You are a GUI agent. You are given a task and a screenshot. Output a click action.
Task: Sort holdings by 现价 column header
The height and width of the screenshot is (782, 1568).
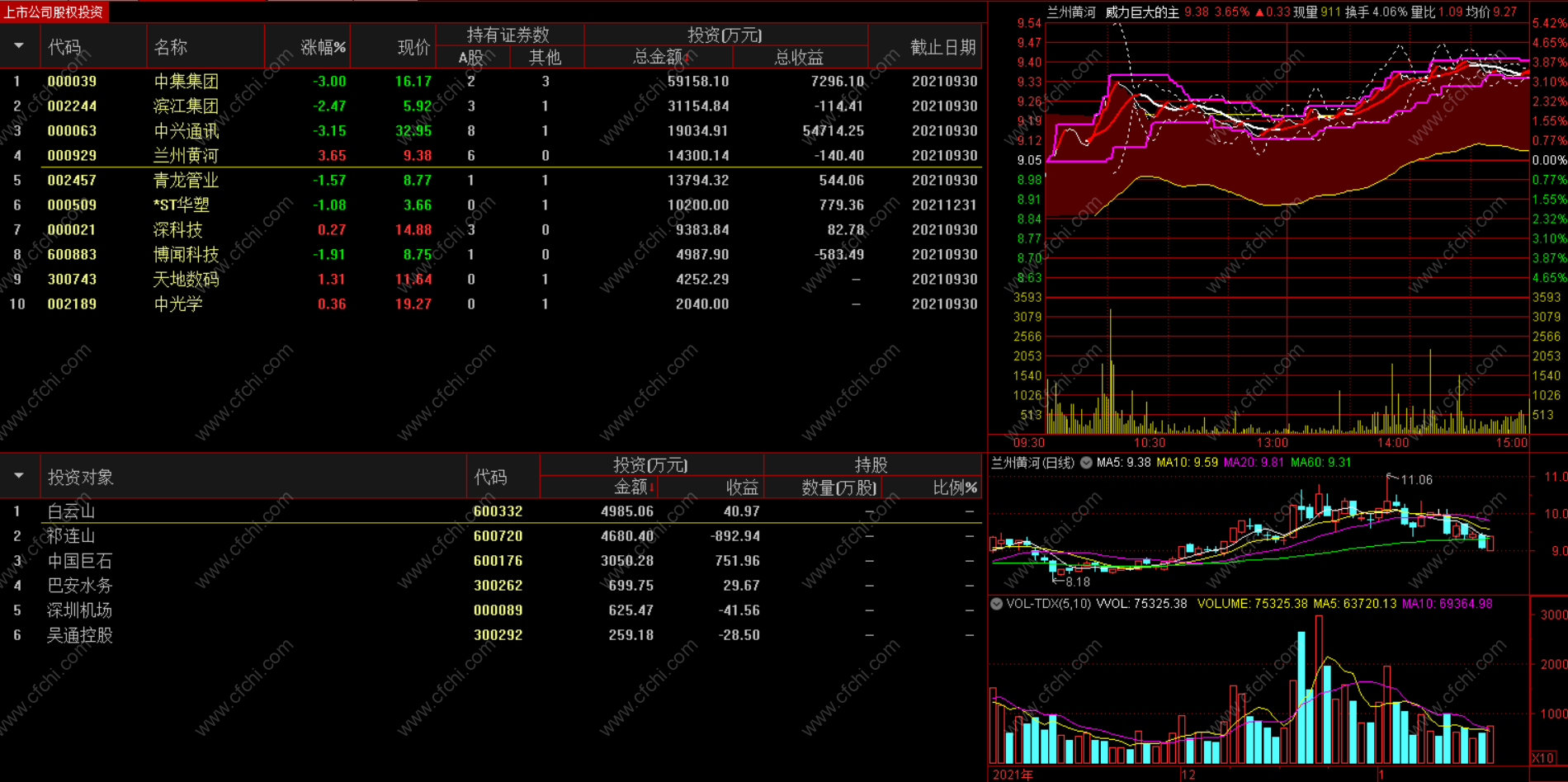414,47
